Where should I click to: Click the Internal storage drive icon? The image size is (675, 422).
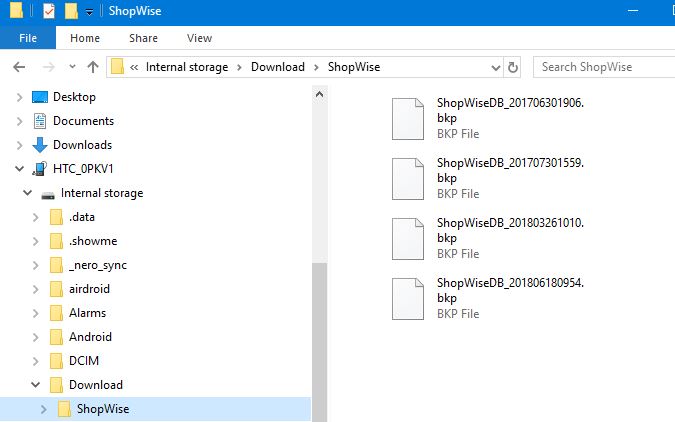pyautogui.click(x=48, y=195)
